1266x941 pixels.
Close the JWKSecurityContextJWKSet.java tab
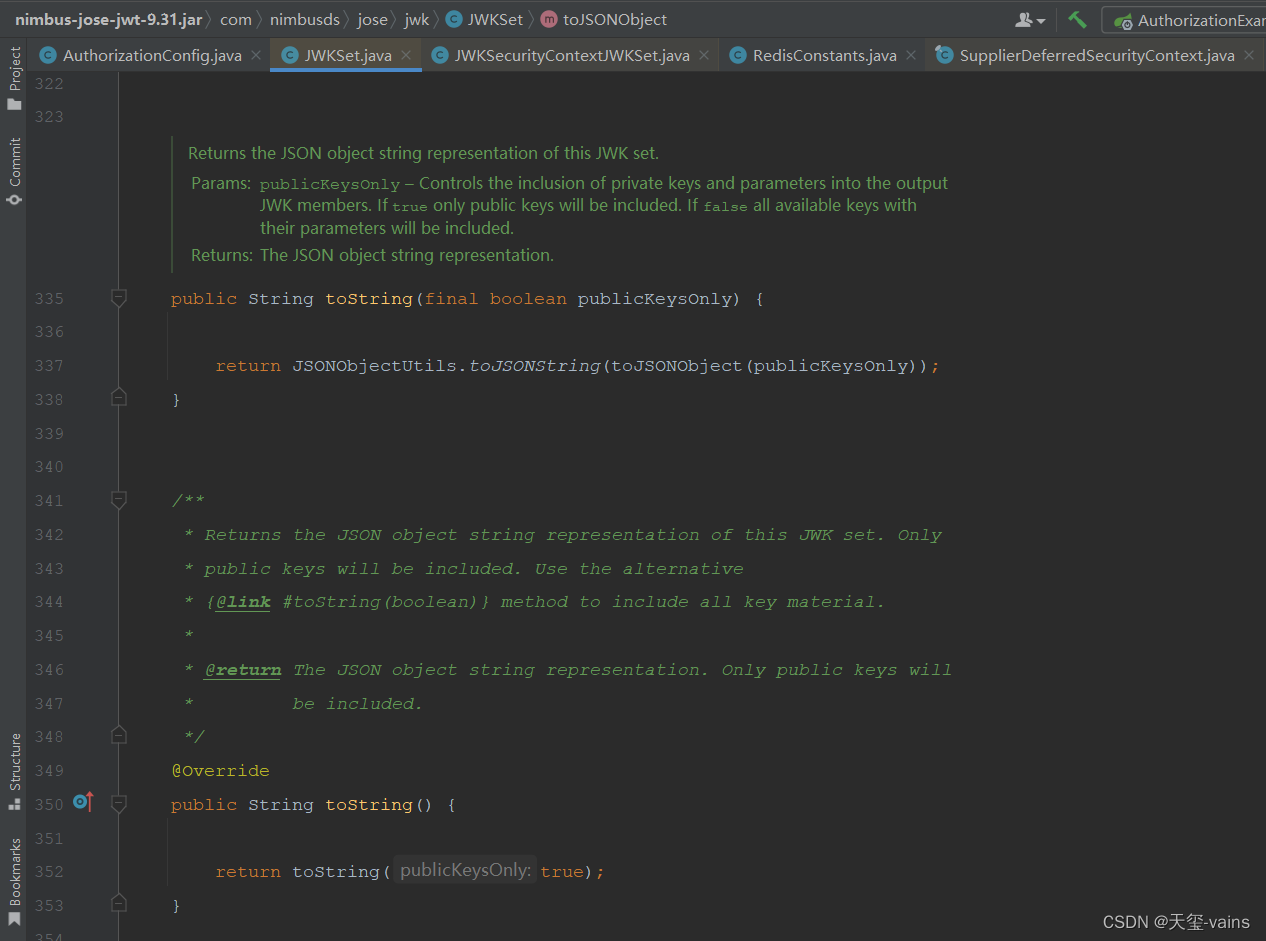point(704,55)
